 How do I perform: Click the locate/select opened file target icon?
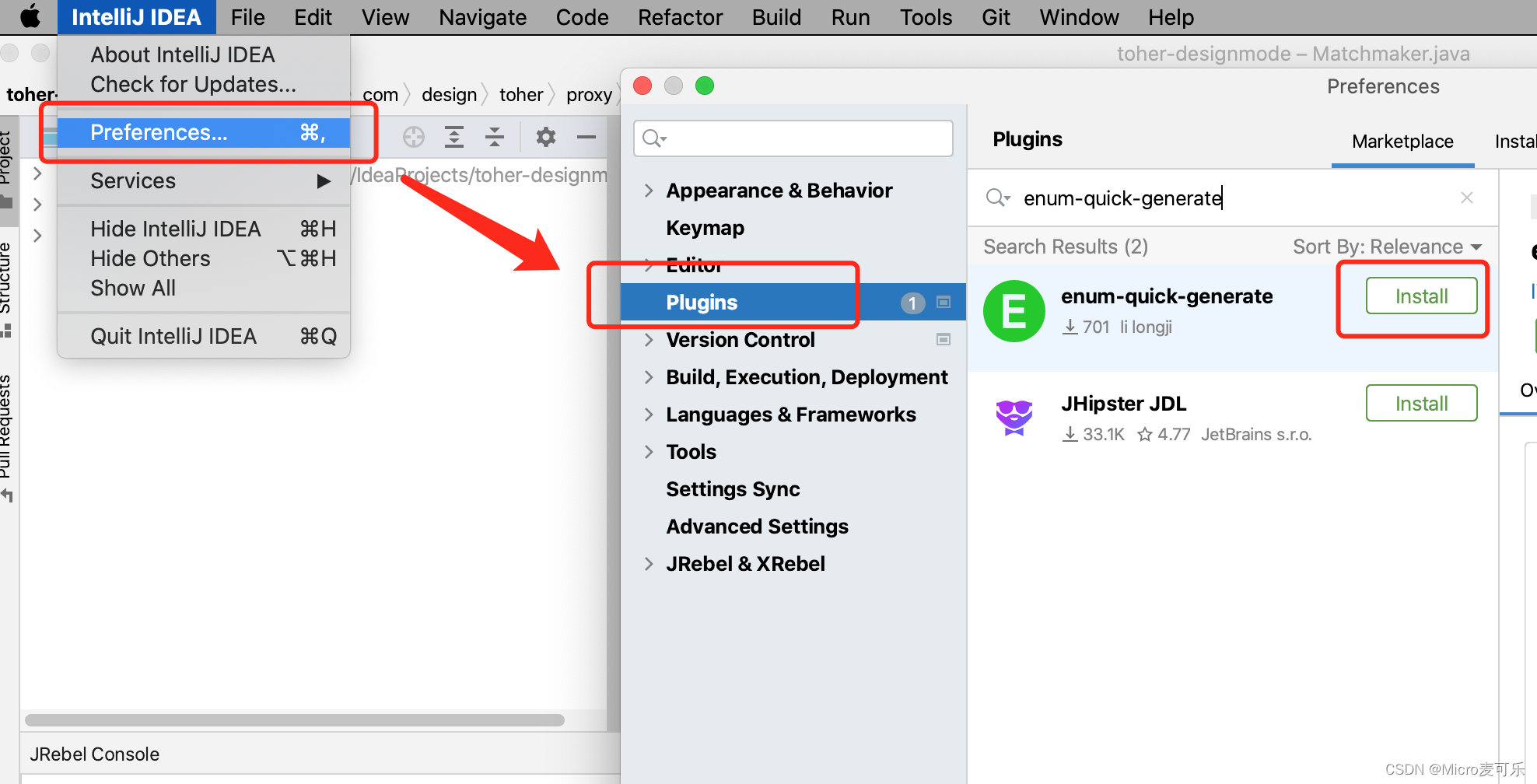(x=414, y=137)
